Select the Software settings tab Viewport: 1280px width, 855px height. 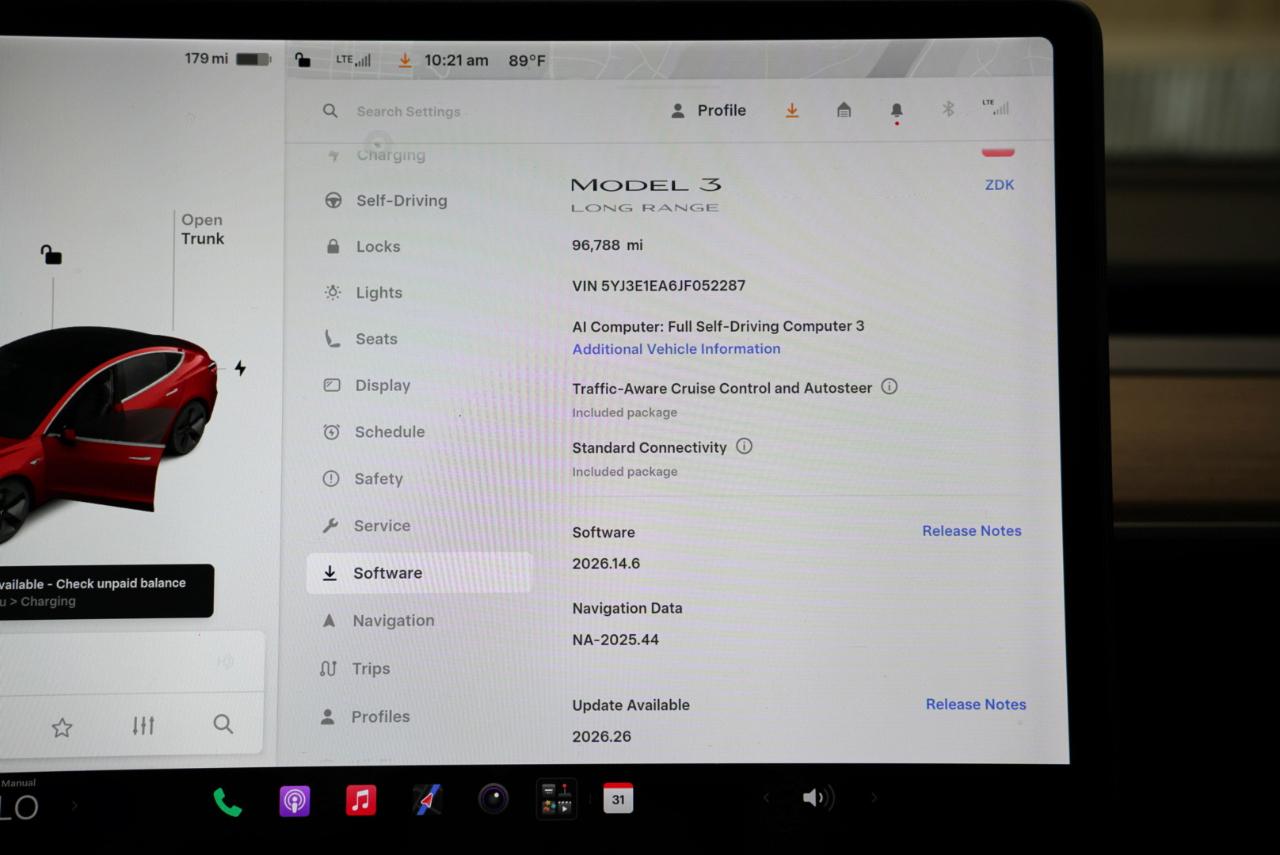(419, 573)
